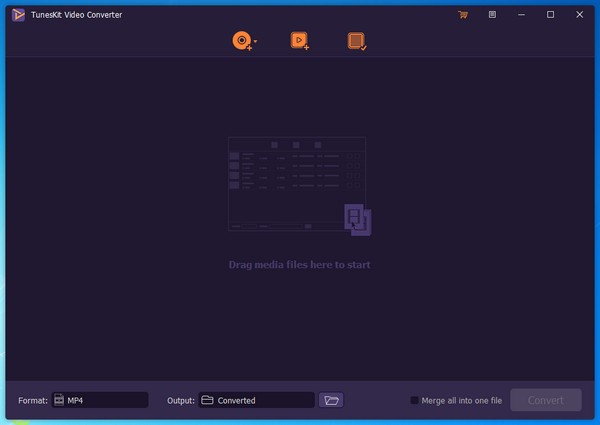This screenshot has width=600, height=425.
Task: Click the Converted output path field
Action: pos(262,400)
